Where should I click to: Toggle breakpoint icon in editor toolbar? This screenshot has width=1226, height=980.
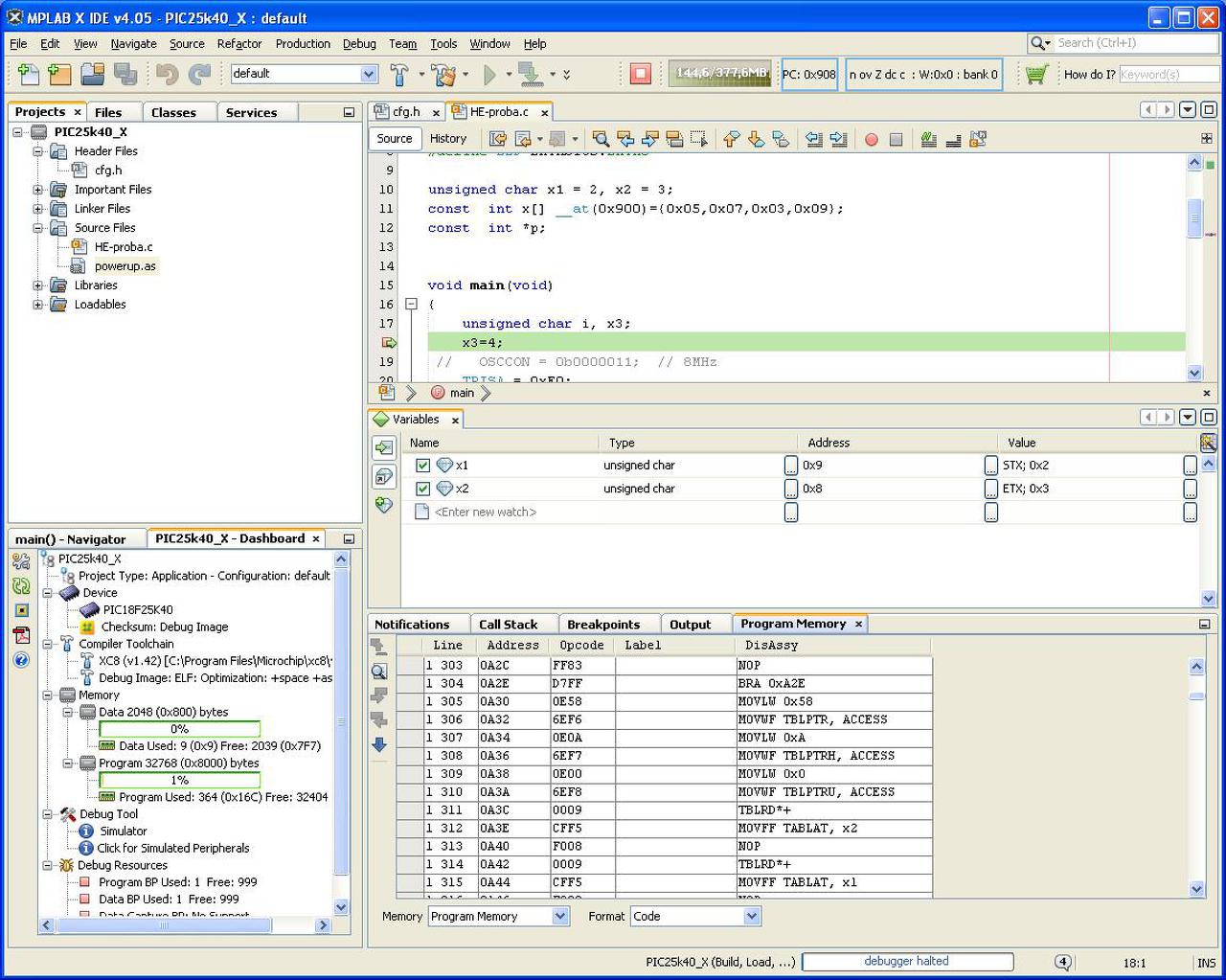871,140
